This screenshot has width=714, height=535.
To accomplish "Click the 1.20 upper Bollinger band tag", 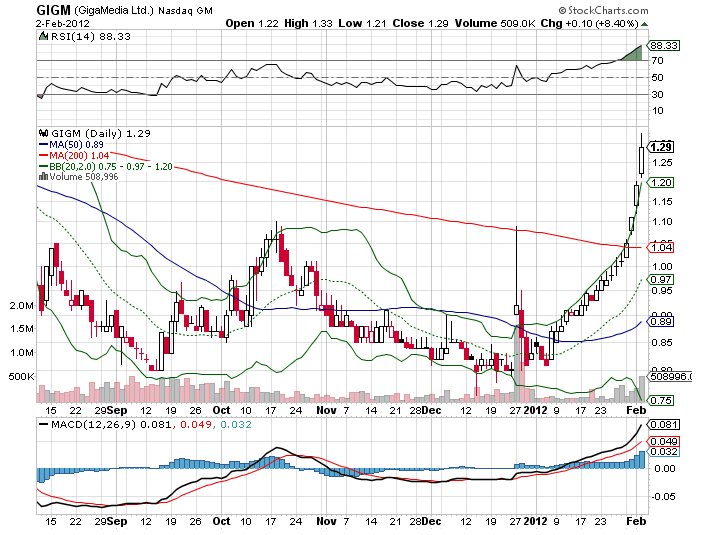I will (x=661, y=183).
